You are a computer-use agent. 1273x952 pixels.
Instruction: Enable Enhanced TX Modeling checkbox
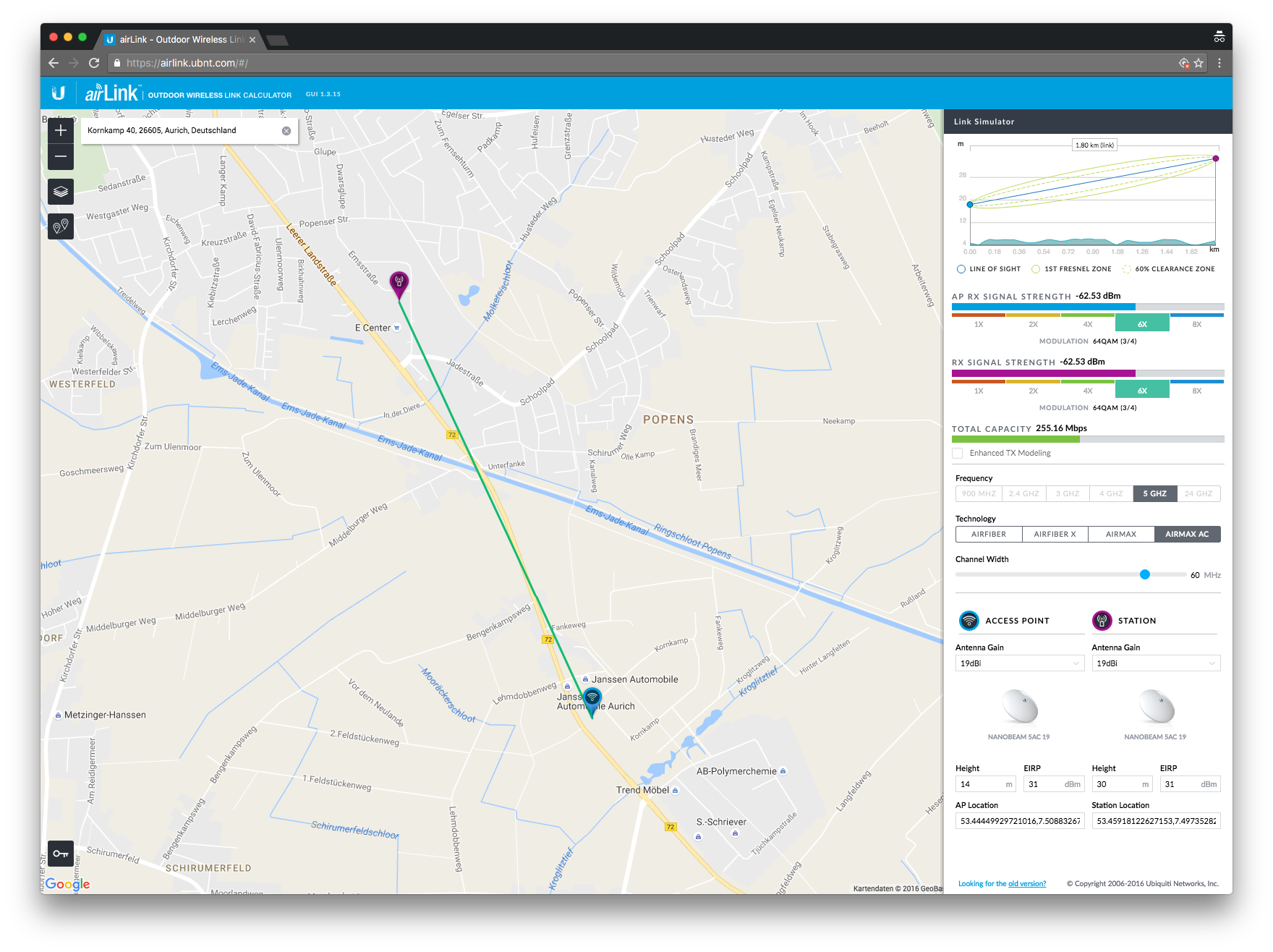point(958,453)
